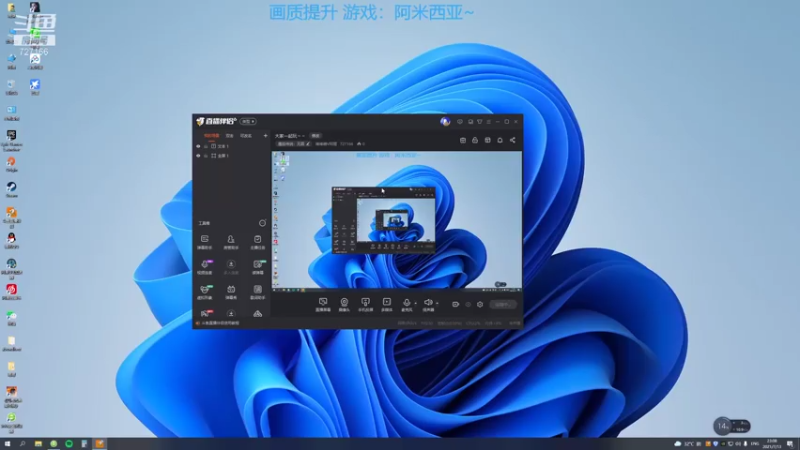The width and height of the screenshot is (800, 450).
Task: Add a new scene with the plus icon
Action: click(265, 136)
